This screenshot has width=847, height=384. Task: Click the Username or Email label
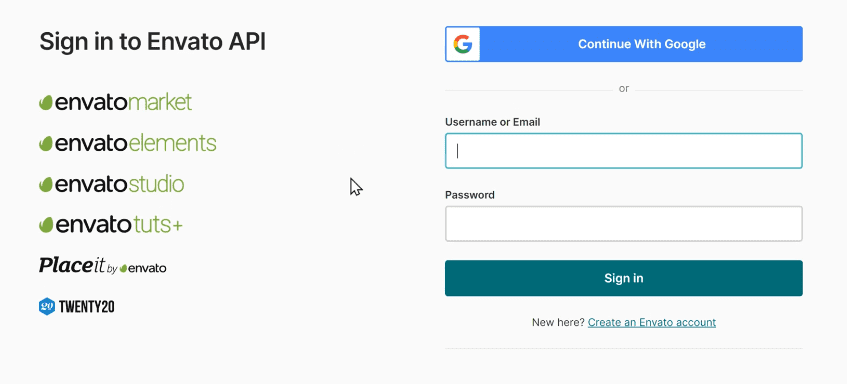[x=493, y=122]
